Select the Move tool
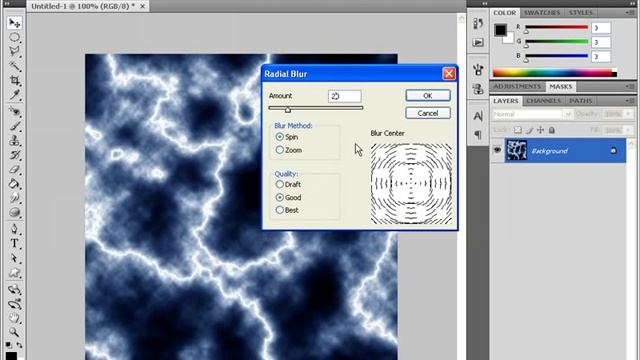The width and height of the screenshot is (640, 360). 14,23
